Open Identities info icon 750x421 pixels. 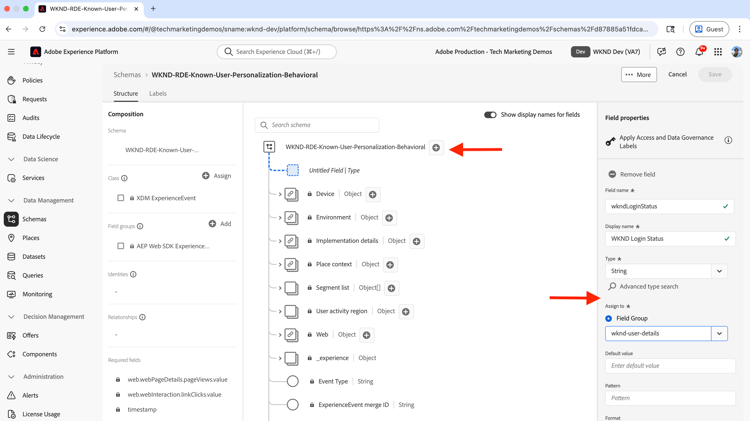coord(133,274)
